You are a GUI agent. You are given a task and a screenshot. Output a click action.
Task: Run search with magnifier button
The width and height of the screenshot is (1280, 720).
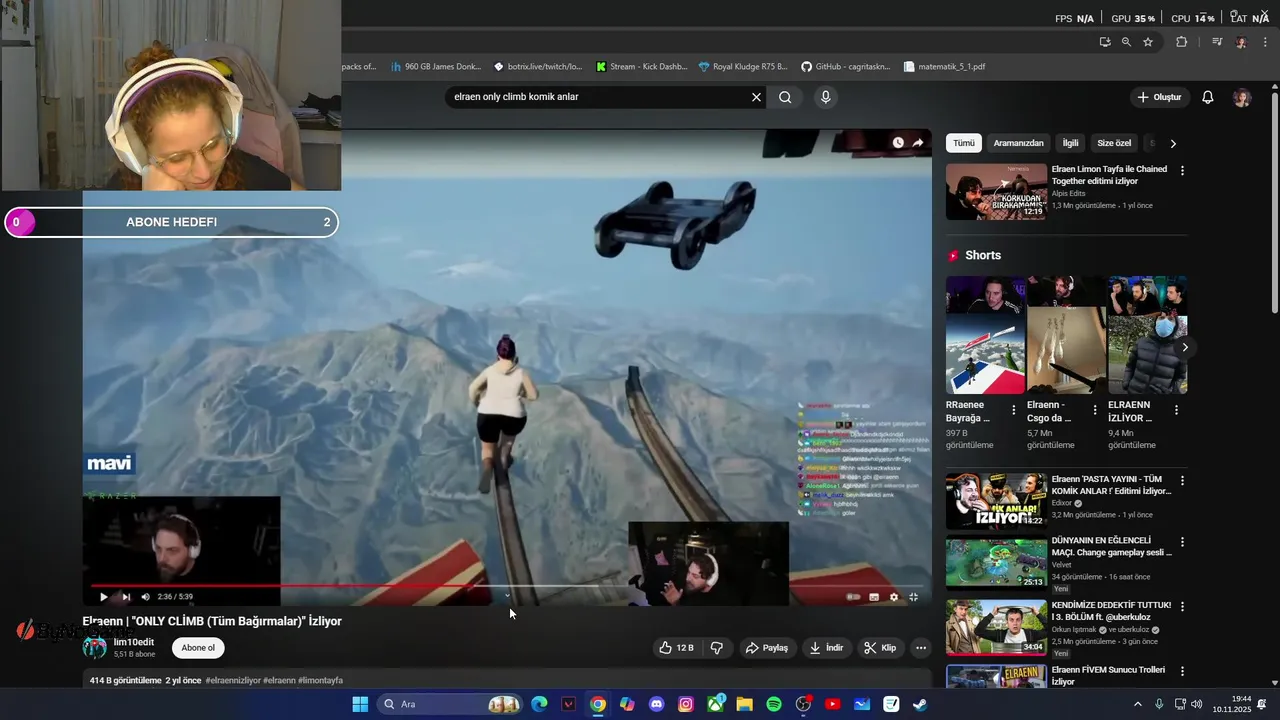785,97
